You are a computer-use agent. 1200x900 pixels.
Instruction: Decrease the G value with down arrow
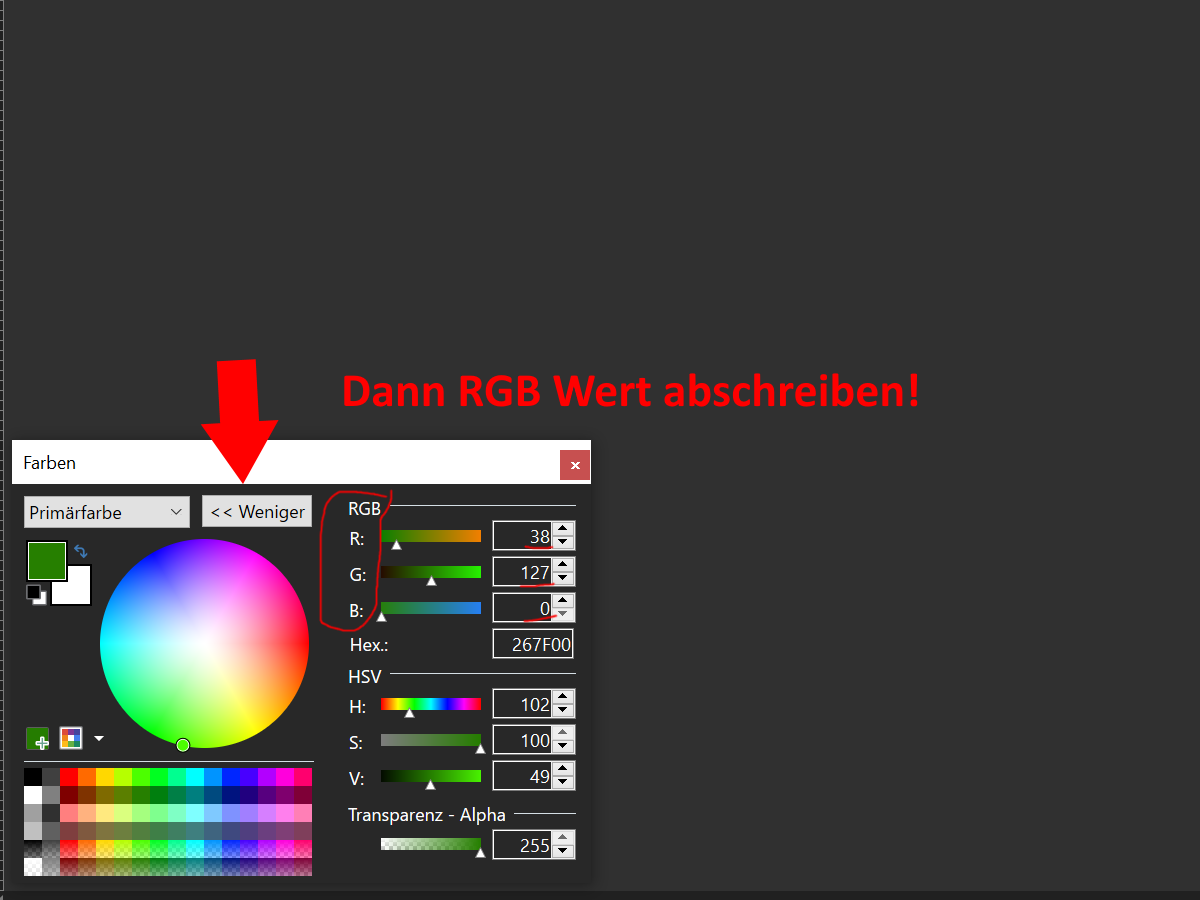(564, 579)
